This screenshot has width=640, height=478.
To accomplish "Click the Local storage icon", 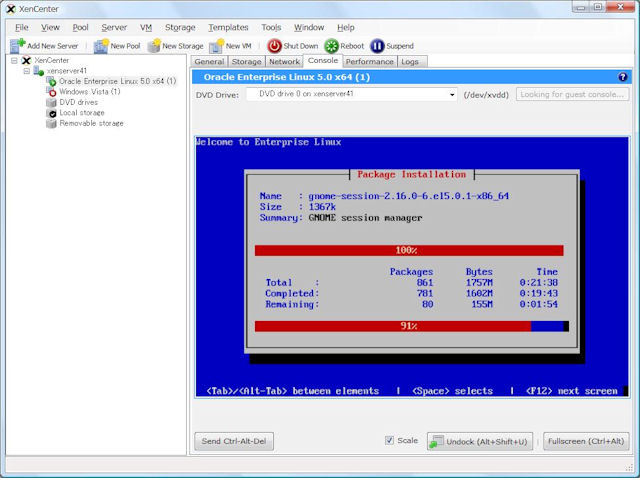I will 51,113.
